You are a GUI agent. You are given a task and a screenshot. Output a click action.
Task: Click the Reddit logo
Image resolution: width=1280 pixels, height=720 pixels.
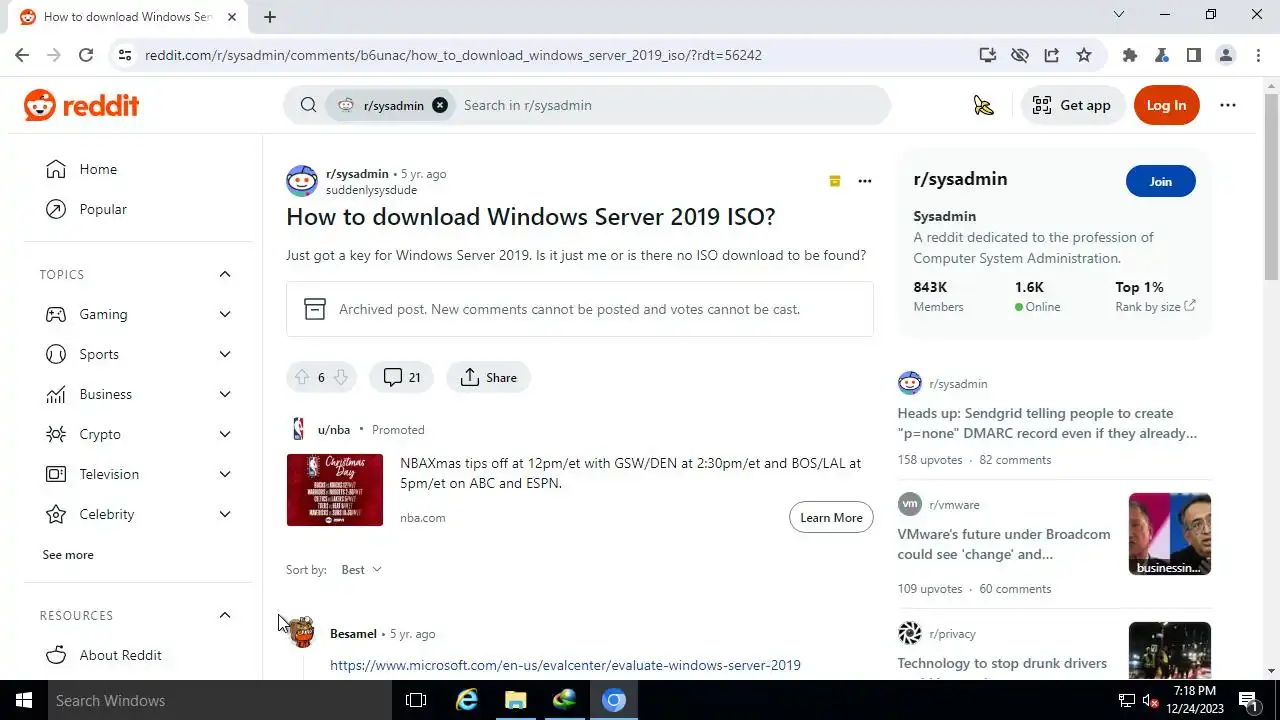(81, 105)
